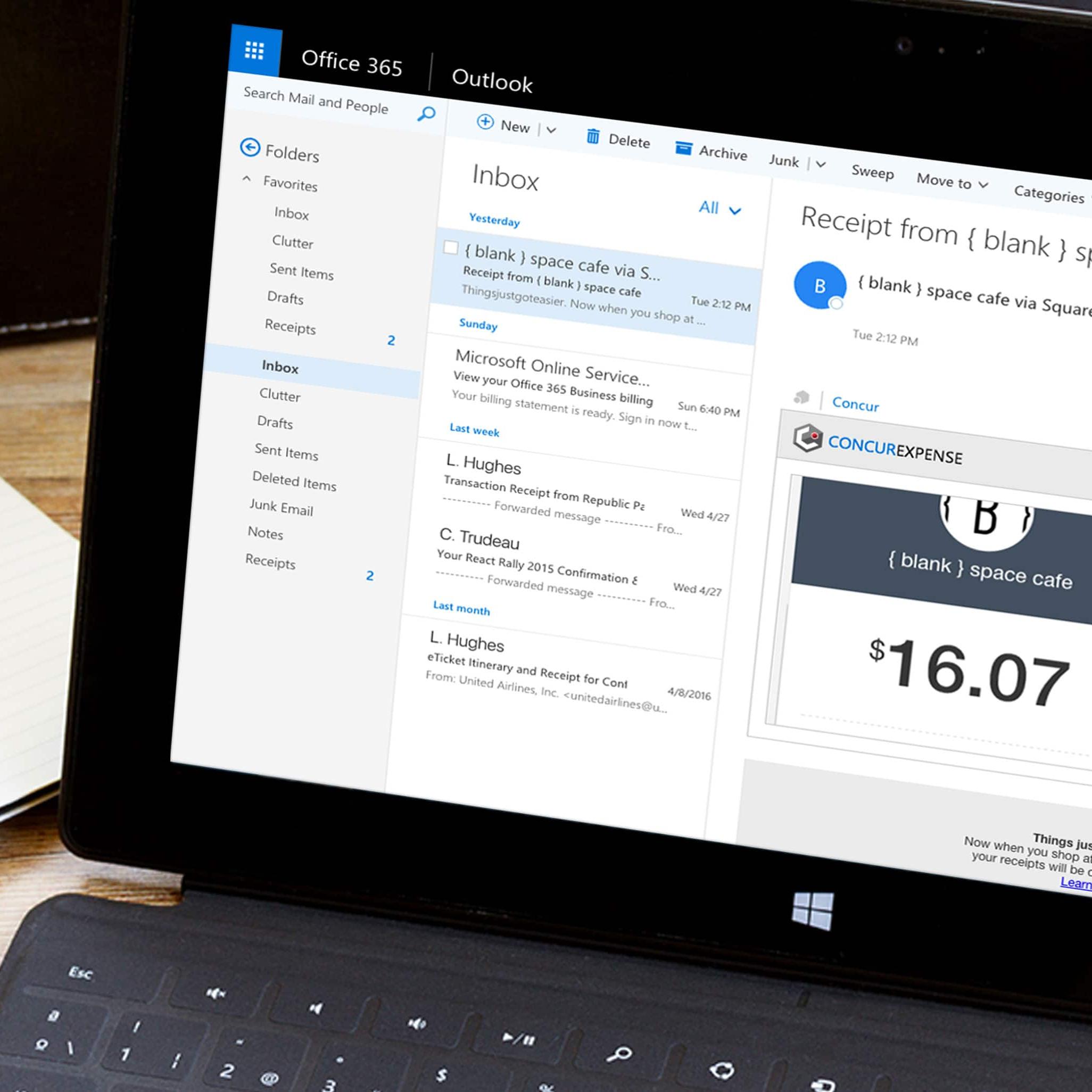This screenshot has height=1092, width=1092.
Task: Click Categories in the toolbar
Action: pyautogui.click(x=1049, y=194)
